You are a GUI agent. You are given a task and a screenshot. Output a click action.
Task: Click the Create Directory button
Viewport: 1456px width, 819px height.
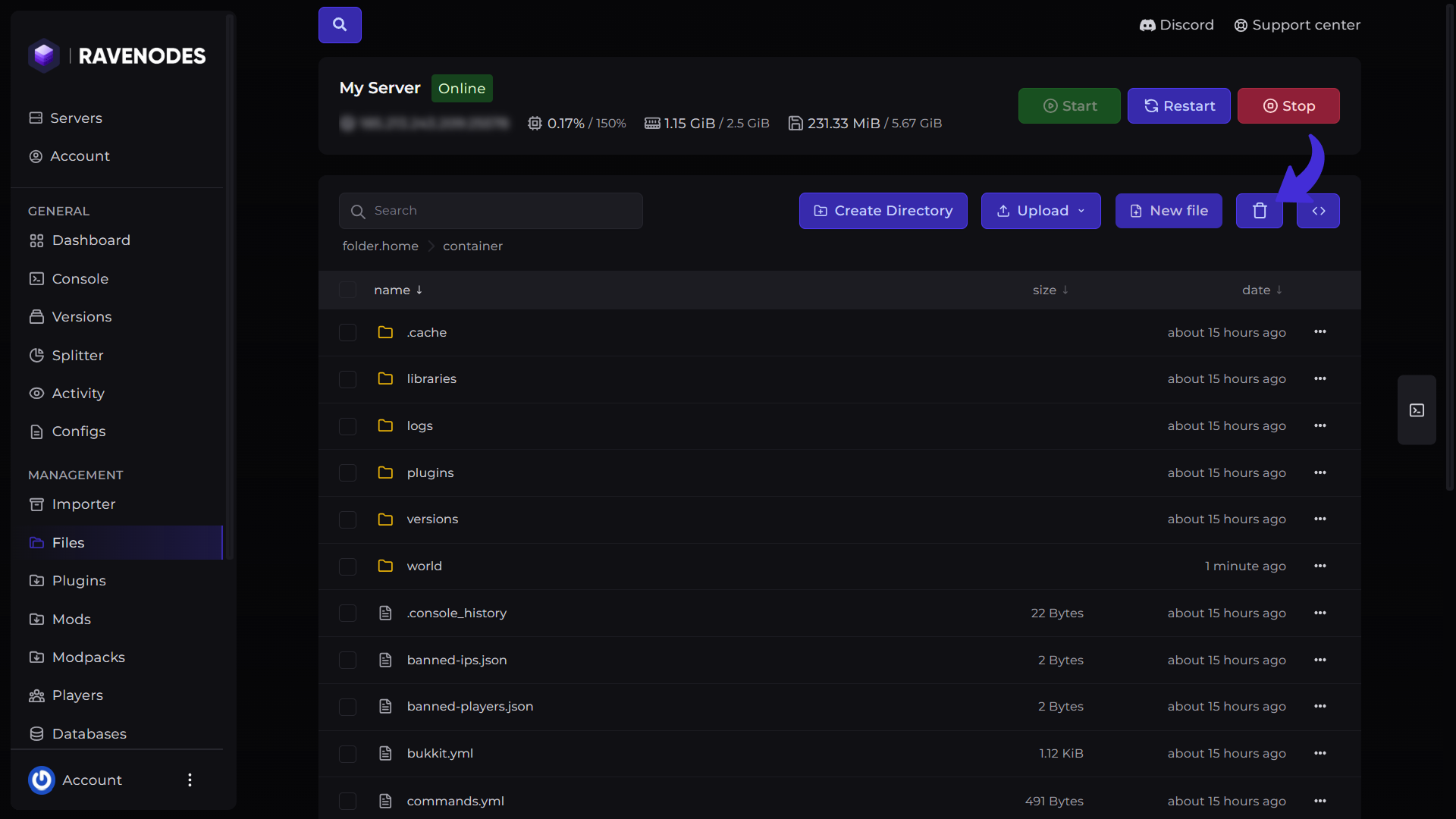[x=883, y=211]
